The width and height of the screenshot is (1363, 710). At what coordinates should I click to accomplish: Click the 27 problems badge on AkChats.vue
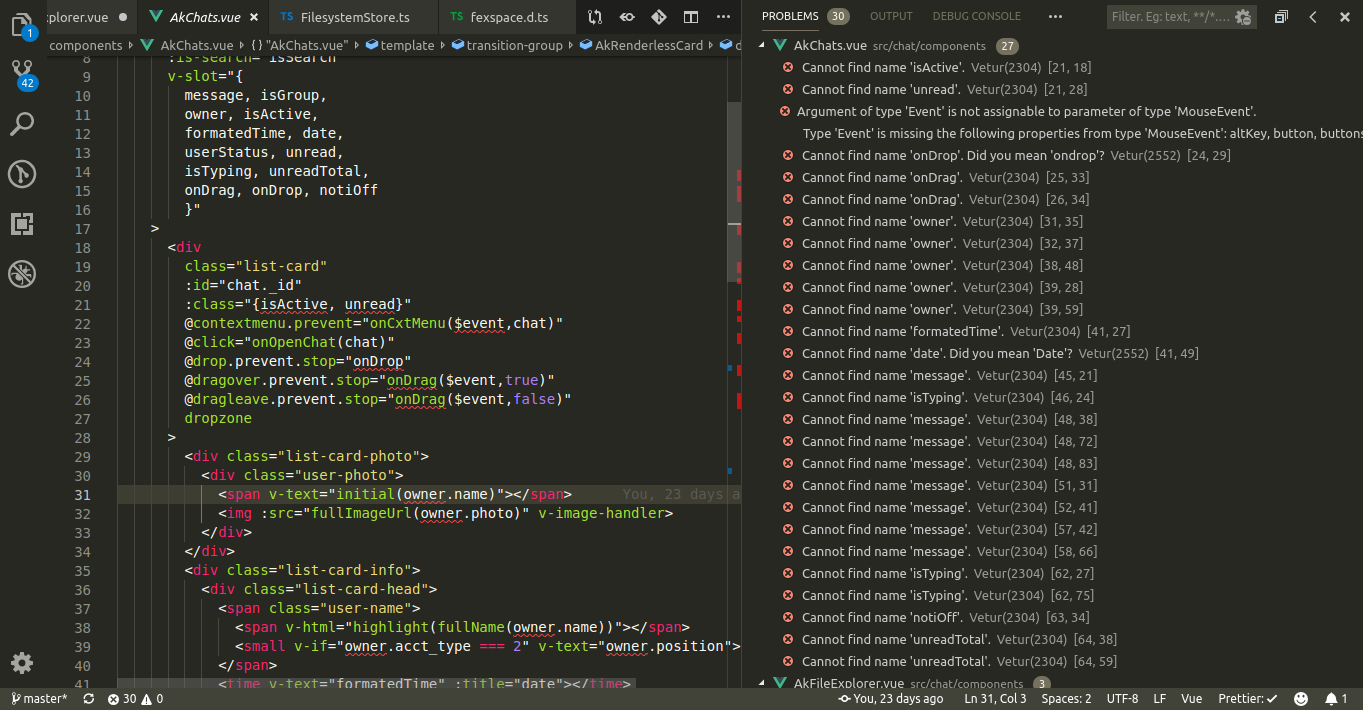pos(1007,46)
